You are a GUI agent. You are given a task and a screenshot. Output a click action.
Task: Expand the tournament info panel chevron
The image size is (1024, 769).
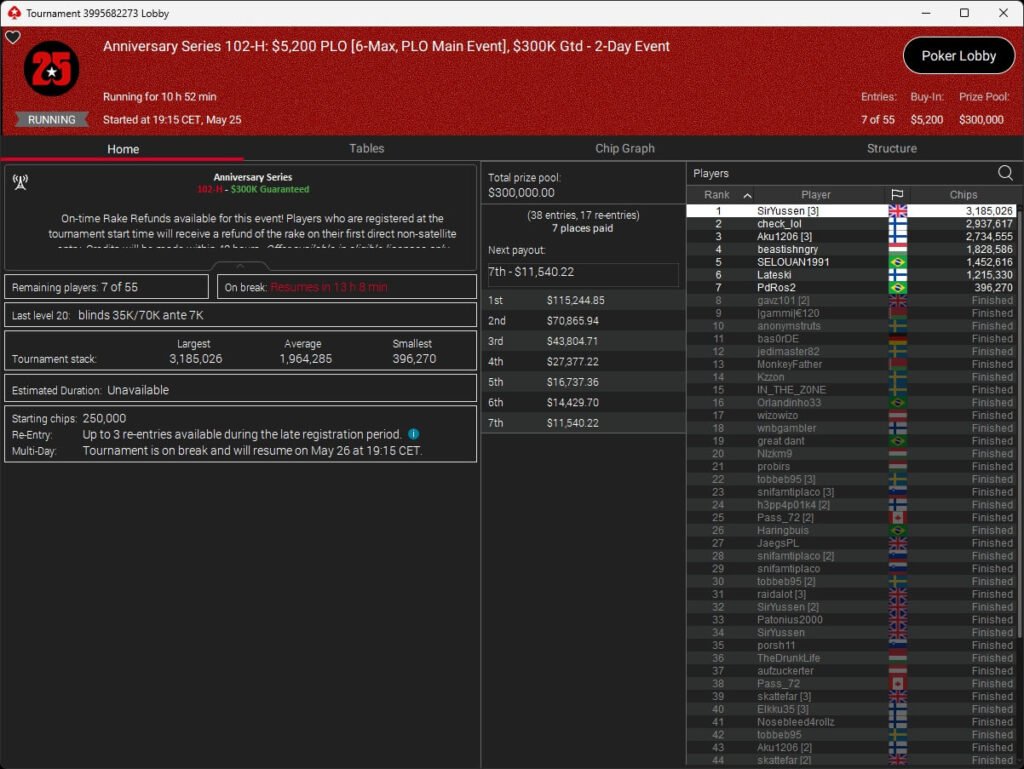click(240, 266)
